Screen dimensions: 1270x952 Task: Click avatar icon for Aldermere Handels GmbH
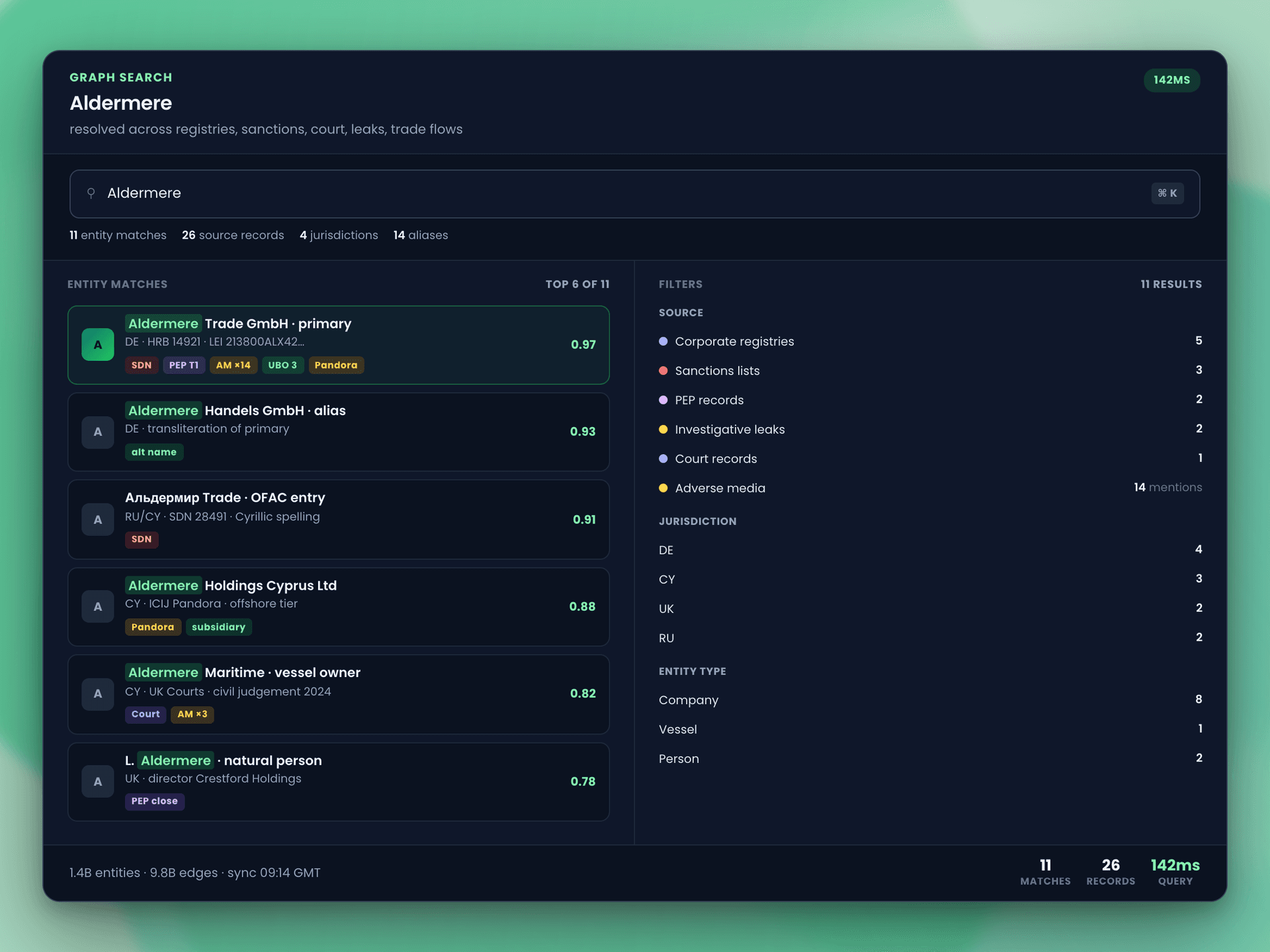[98, 432]
